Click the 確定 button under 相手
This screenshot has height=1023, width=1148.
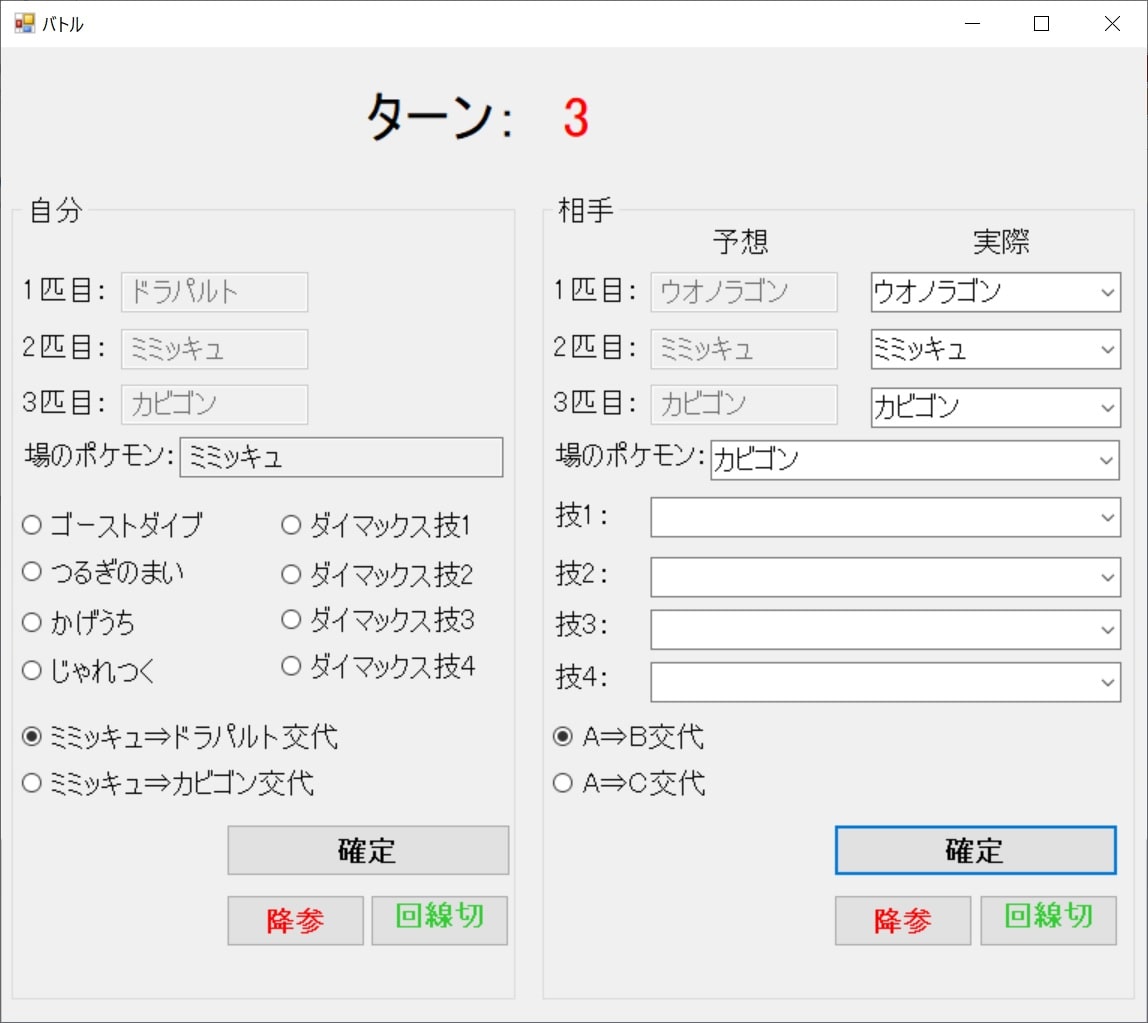(975, 850)
